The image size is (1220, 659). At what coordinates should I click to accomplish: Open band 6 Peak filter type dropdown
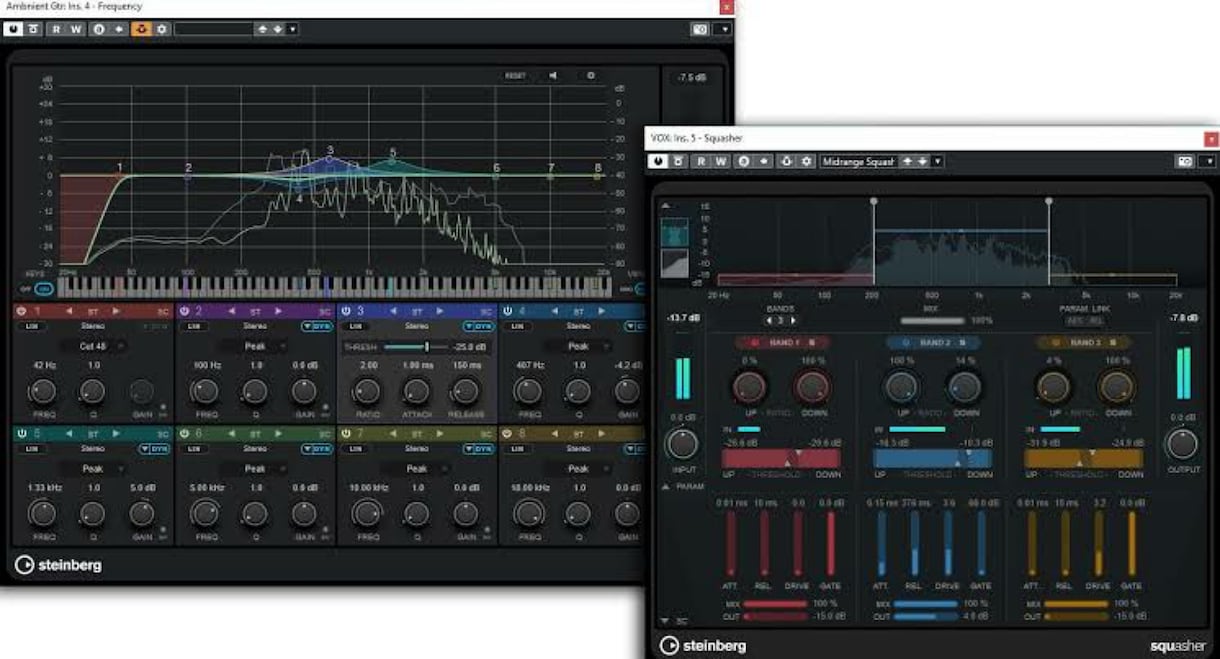255,468
